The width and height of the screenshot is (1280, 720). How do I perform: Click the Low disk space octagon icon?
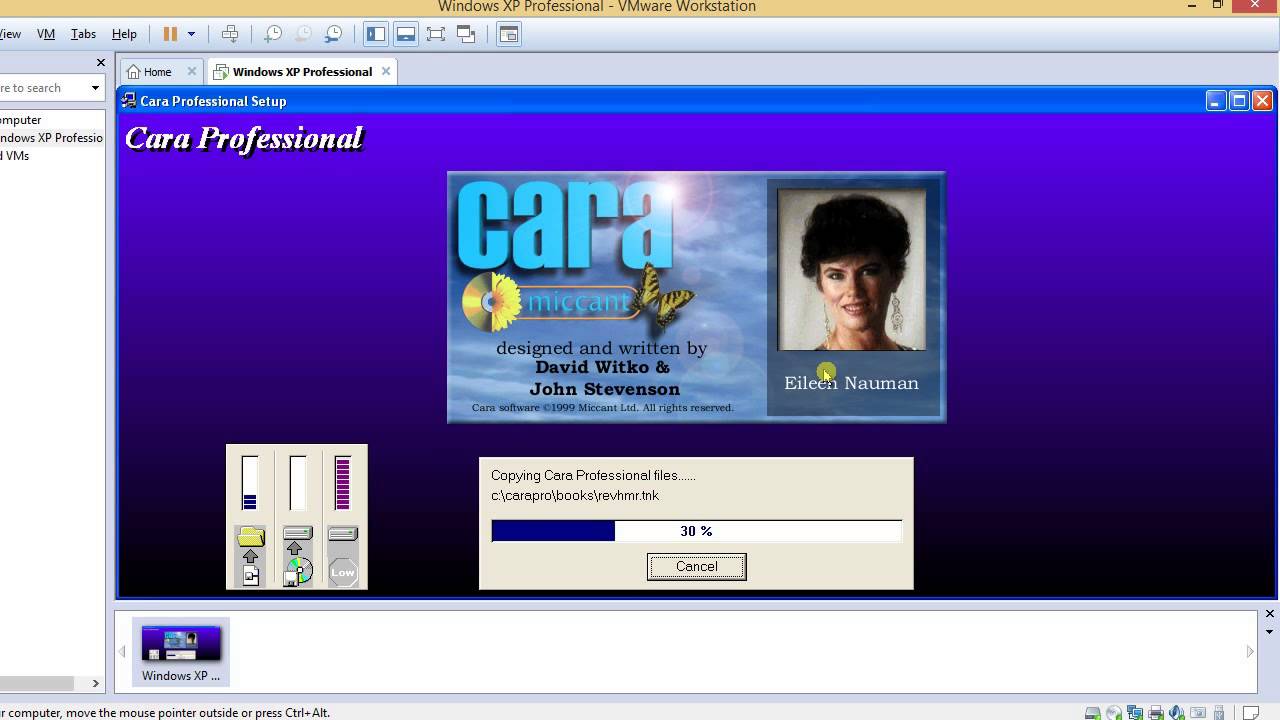point(343,572)
